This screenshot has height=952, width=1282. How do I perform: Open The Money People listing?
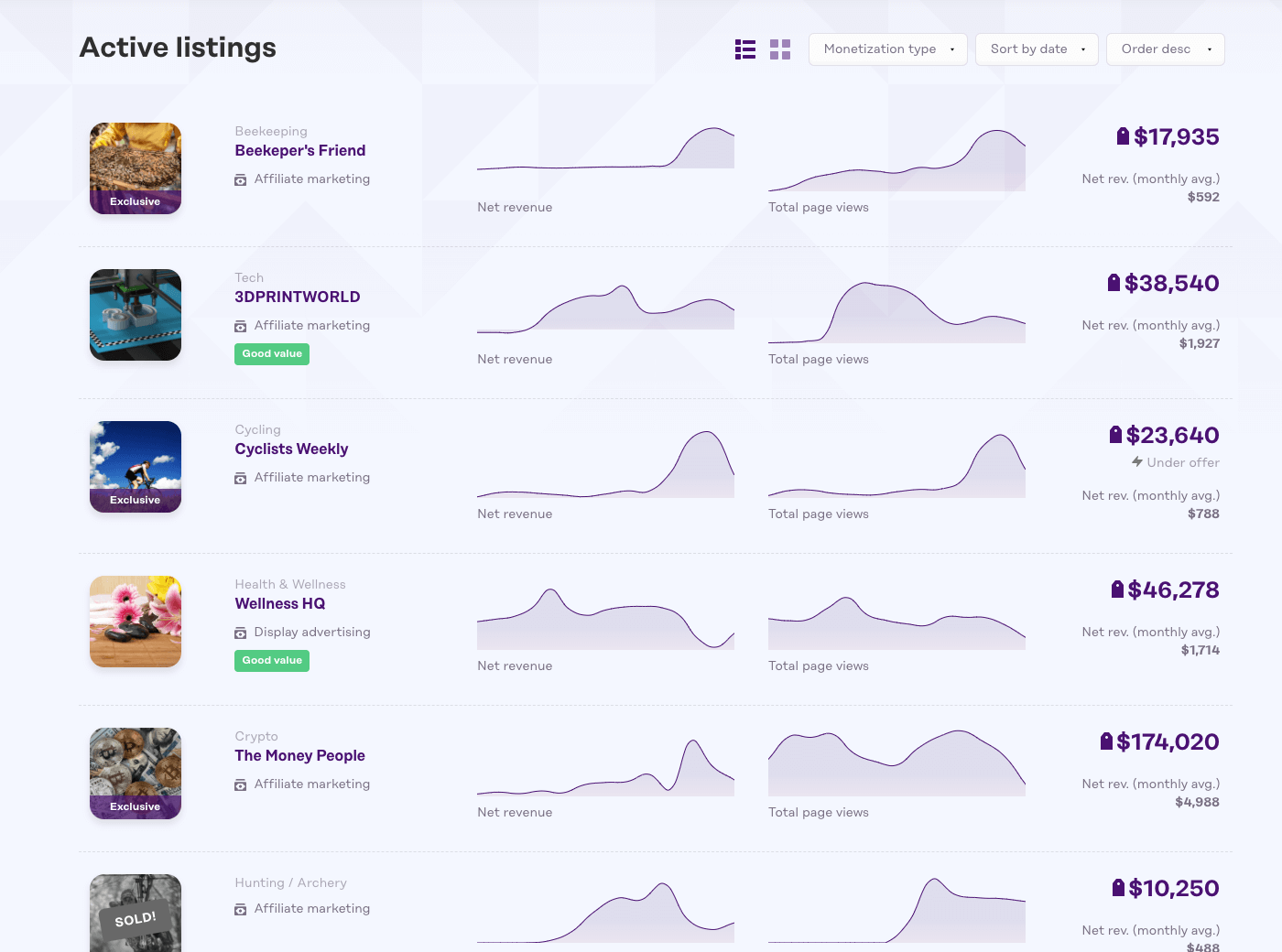point(299,756)
